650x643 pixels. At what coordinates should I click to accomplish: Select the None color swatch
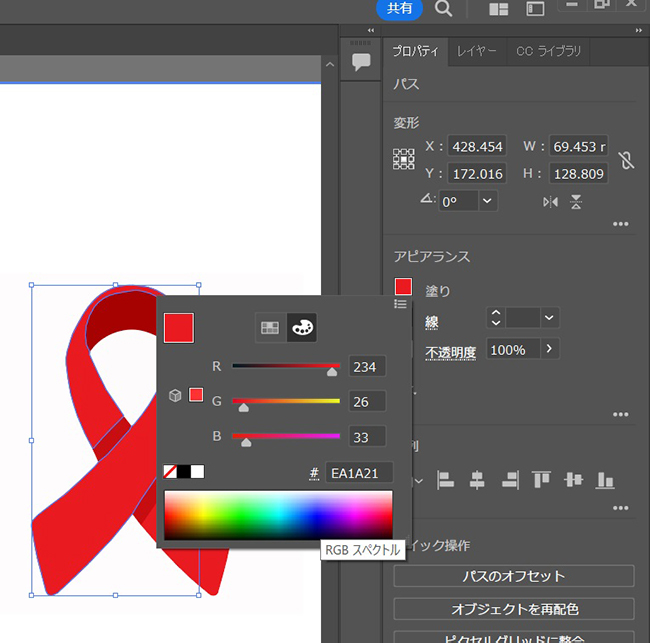point(170,471)
